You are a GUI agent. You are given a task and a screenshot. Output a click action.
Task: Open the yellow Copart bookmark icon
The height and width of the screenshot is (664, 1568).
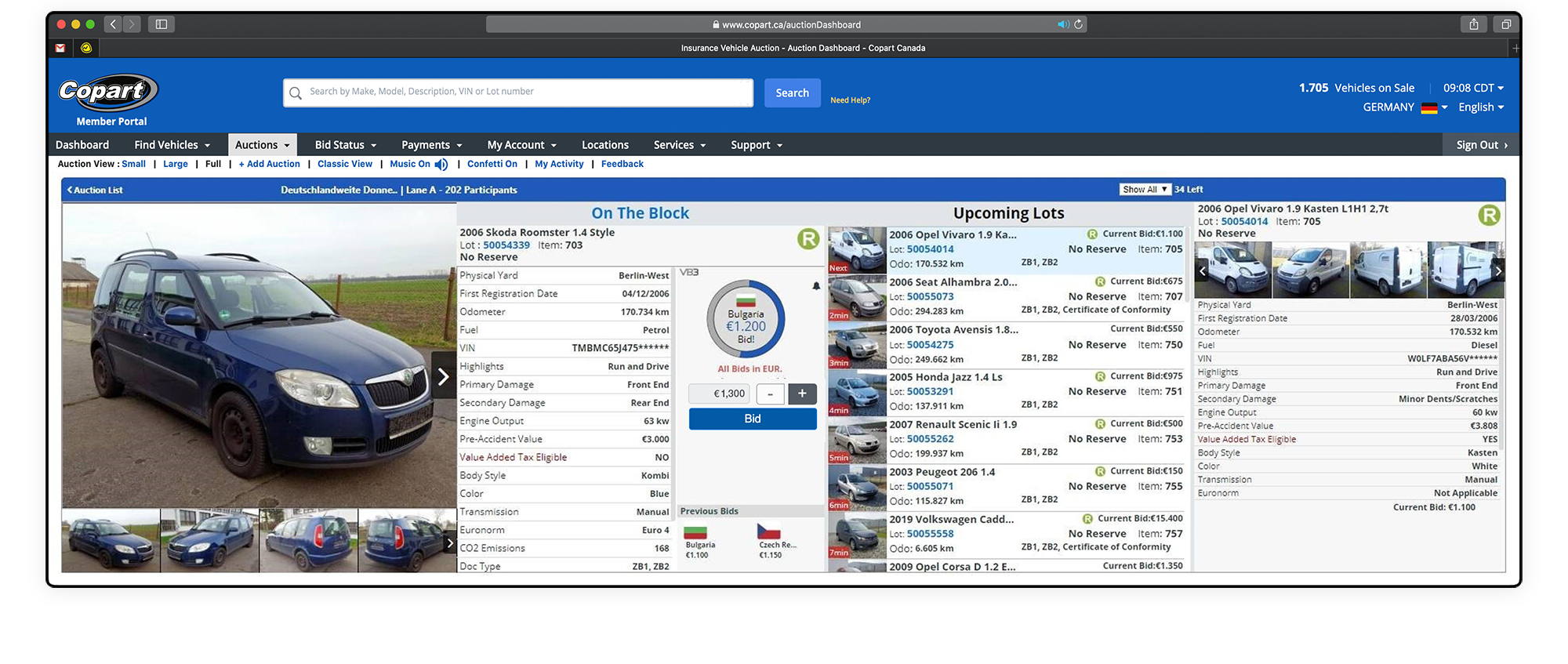pos(86,48)
